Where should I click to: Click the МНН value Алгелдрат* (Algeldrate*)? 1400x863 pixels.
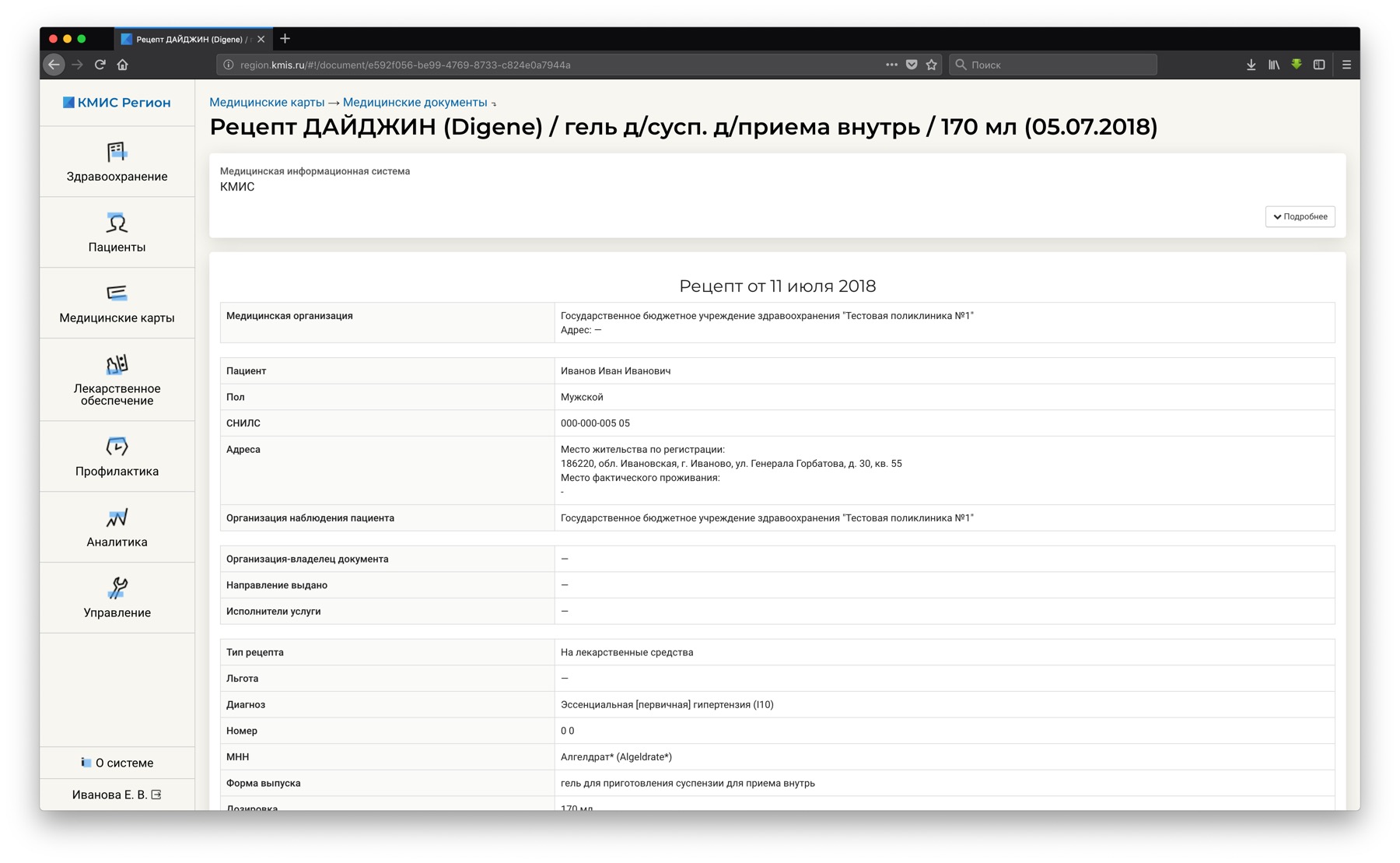click(616, 757)
